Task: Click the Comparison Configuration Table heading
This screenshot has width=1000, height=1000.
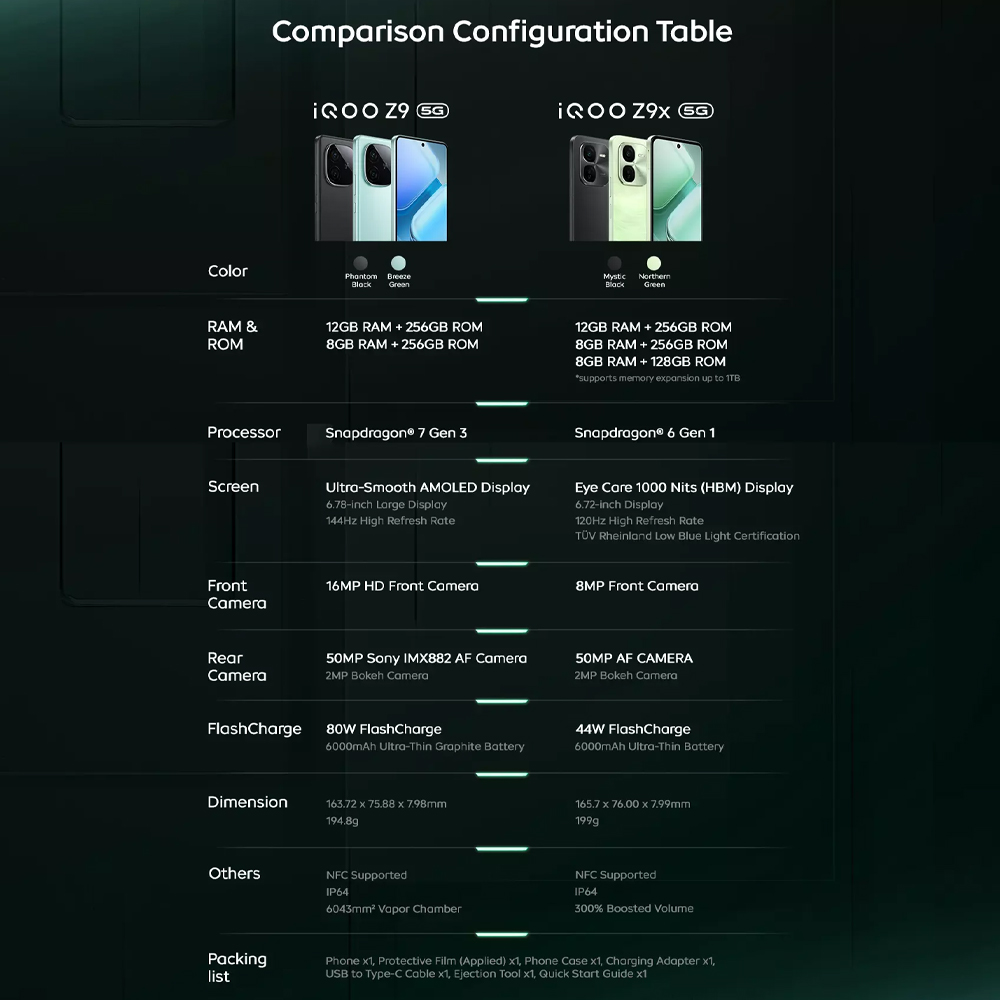Action: 501,31
